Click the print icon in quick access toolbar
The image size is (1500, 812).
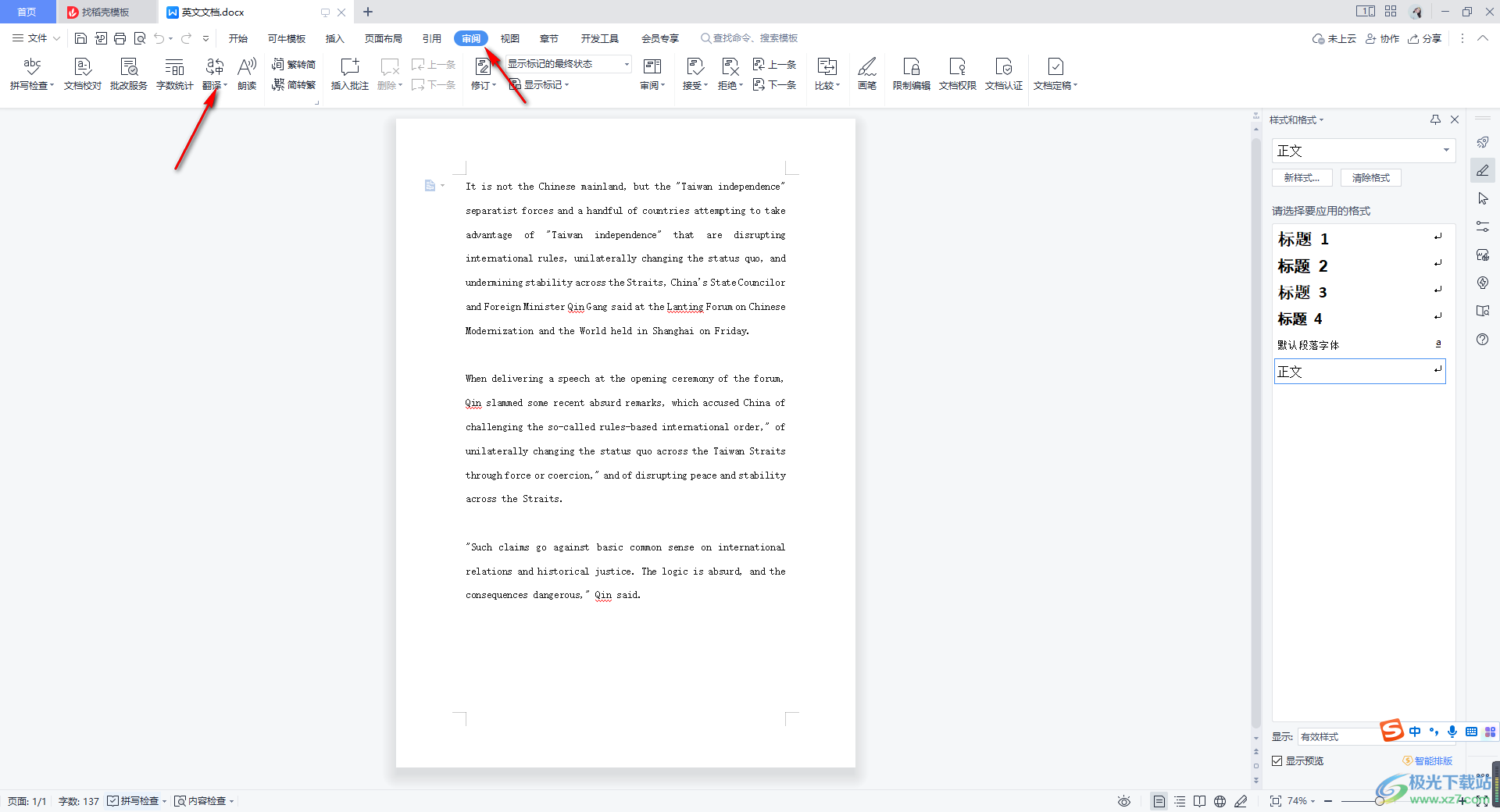(x=120, y=38)
